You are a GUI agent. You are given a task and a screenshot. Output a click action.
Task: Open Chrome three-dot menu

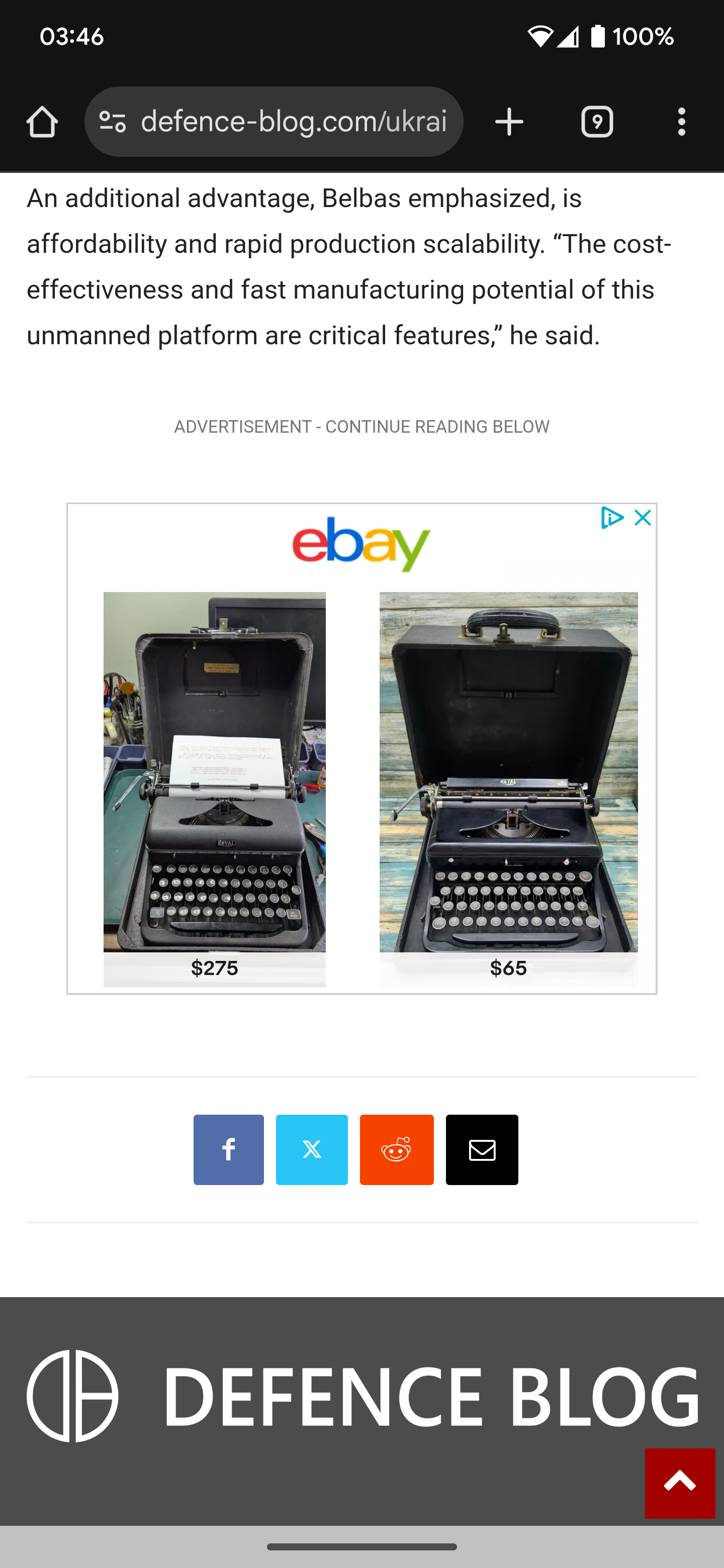tap(681, 122)
